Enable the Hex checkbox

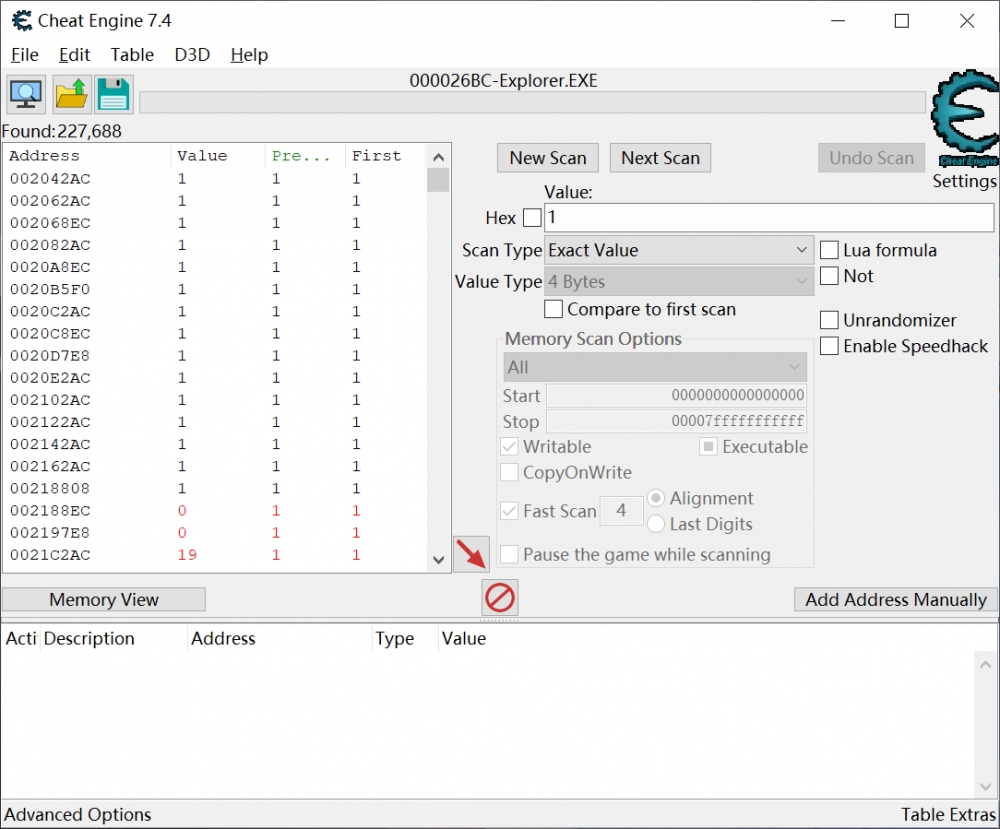pos(532,218)
